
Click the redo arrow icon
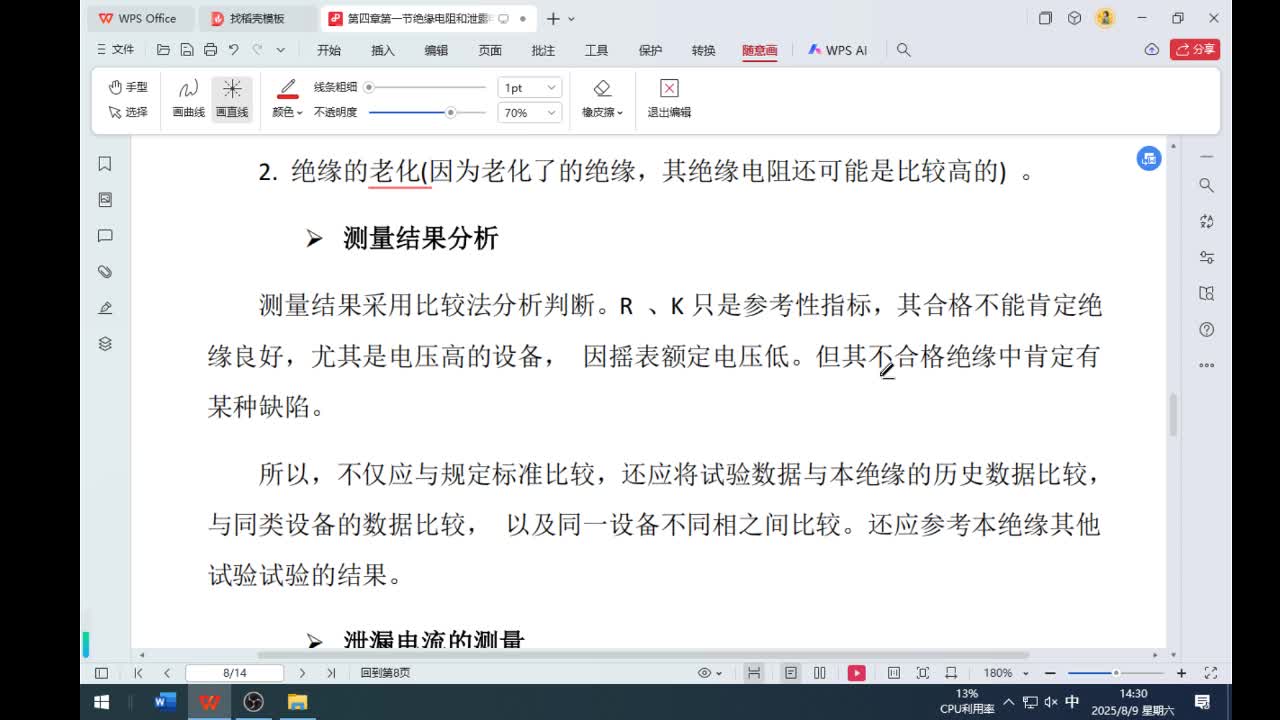257,49
